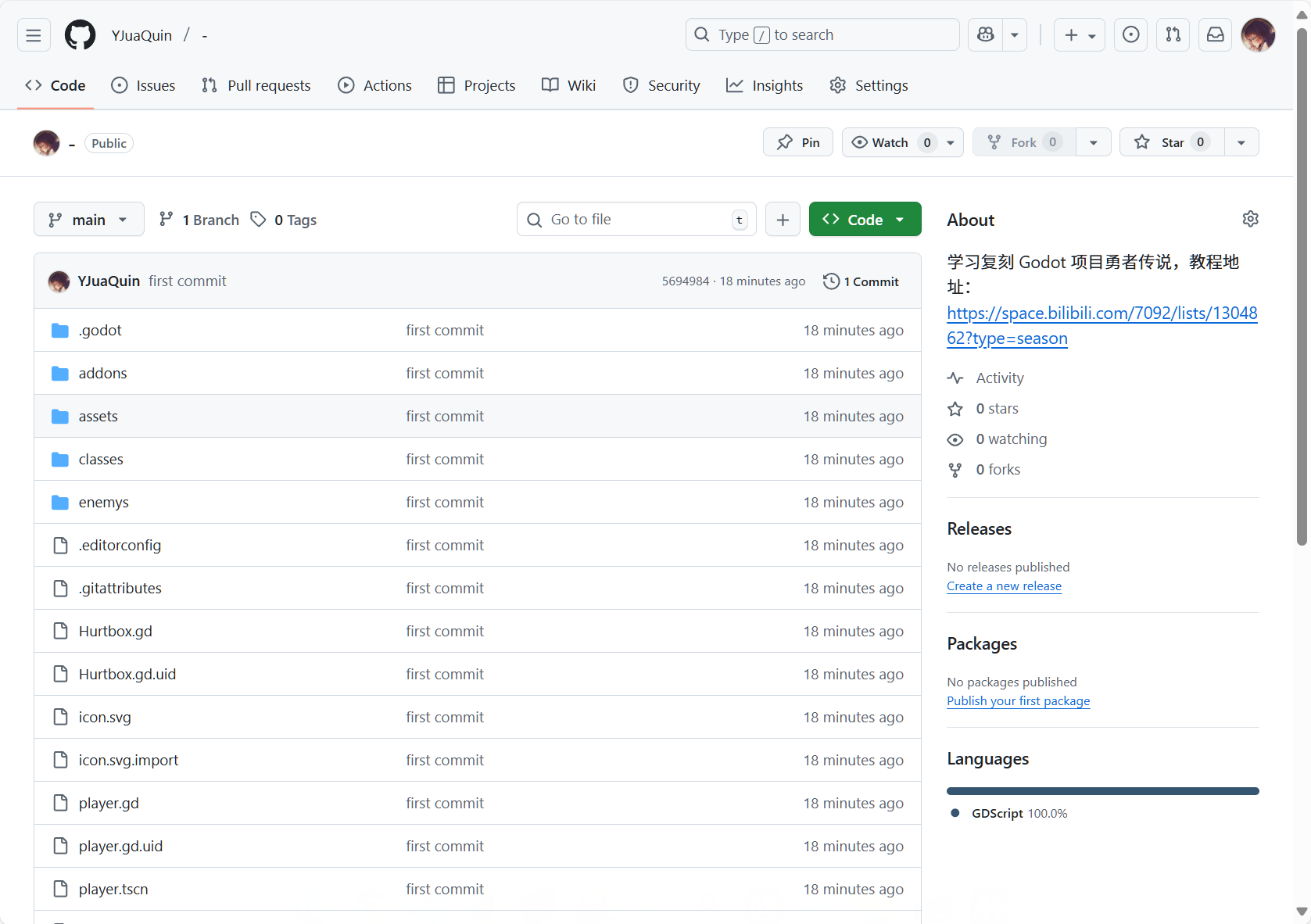The image size is (1311, 924).
Task: Click the Create a new release link
Action: point(1004,586)
